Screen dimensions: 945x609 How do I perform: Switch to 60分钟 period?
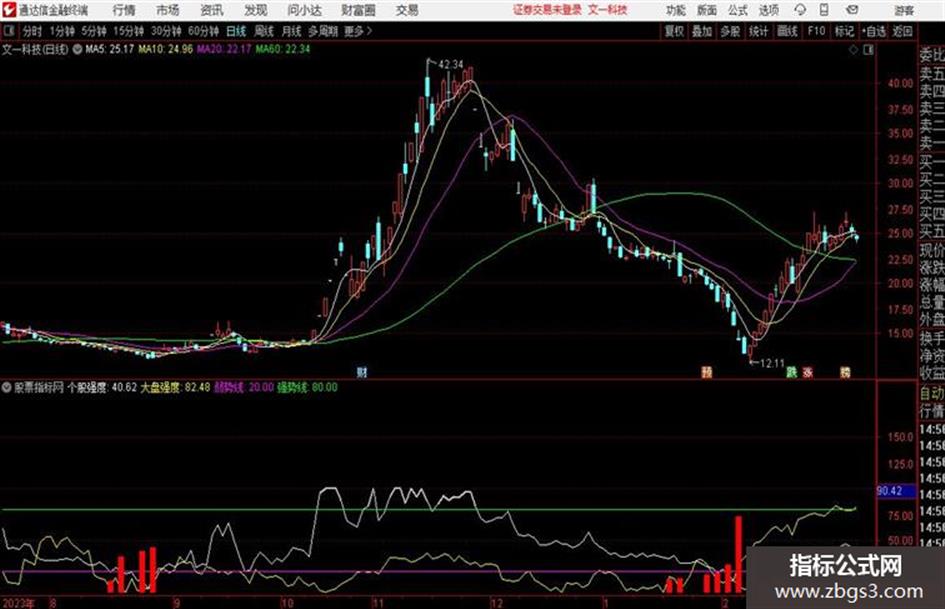click(x=203, y=31)
